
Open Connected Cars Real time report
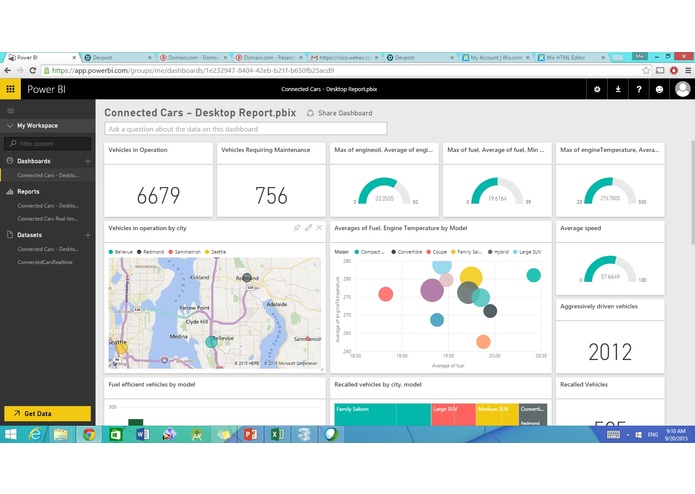[x=47, y=219]
